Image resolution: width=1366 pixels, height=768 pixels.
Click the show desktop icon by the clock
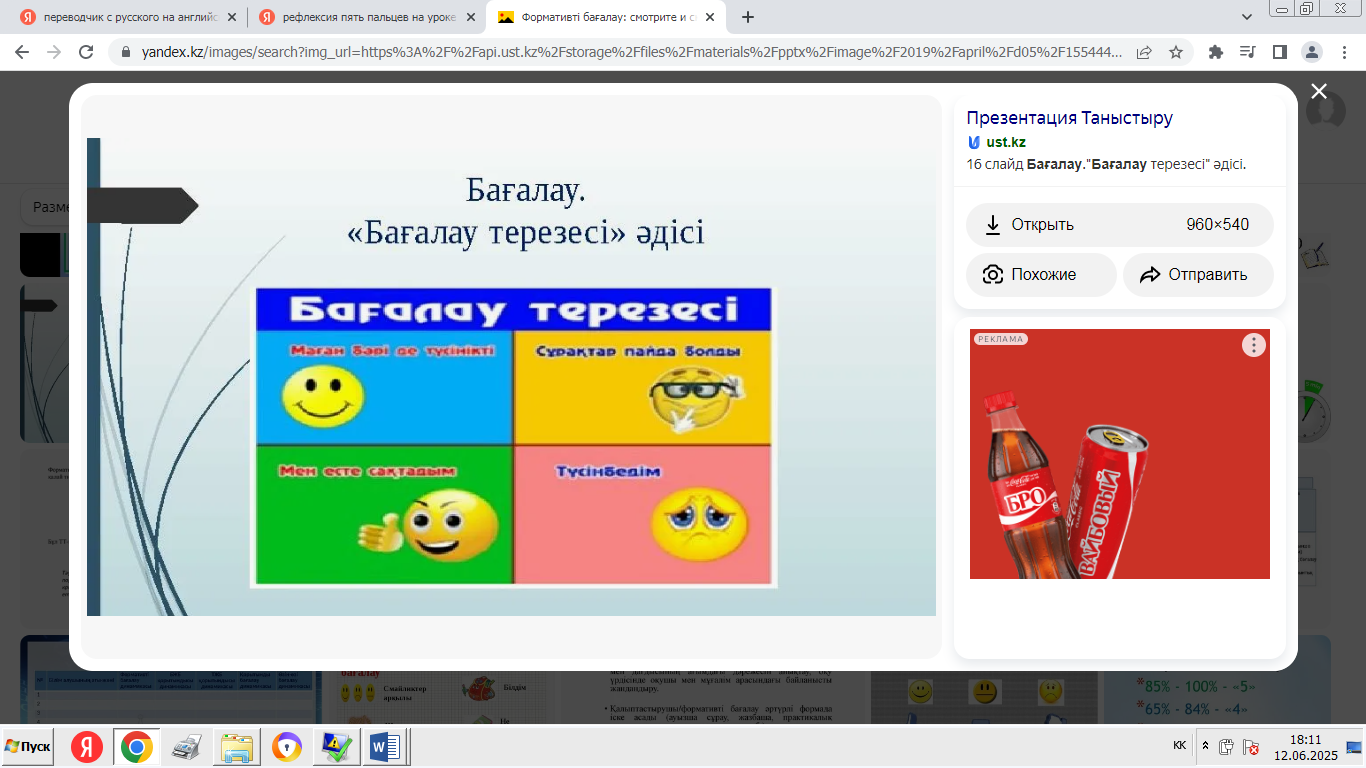point(1354,747)
